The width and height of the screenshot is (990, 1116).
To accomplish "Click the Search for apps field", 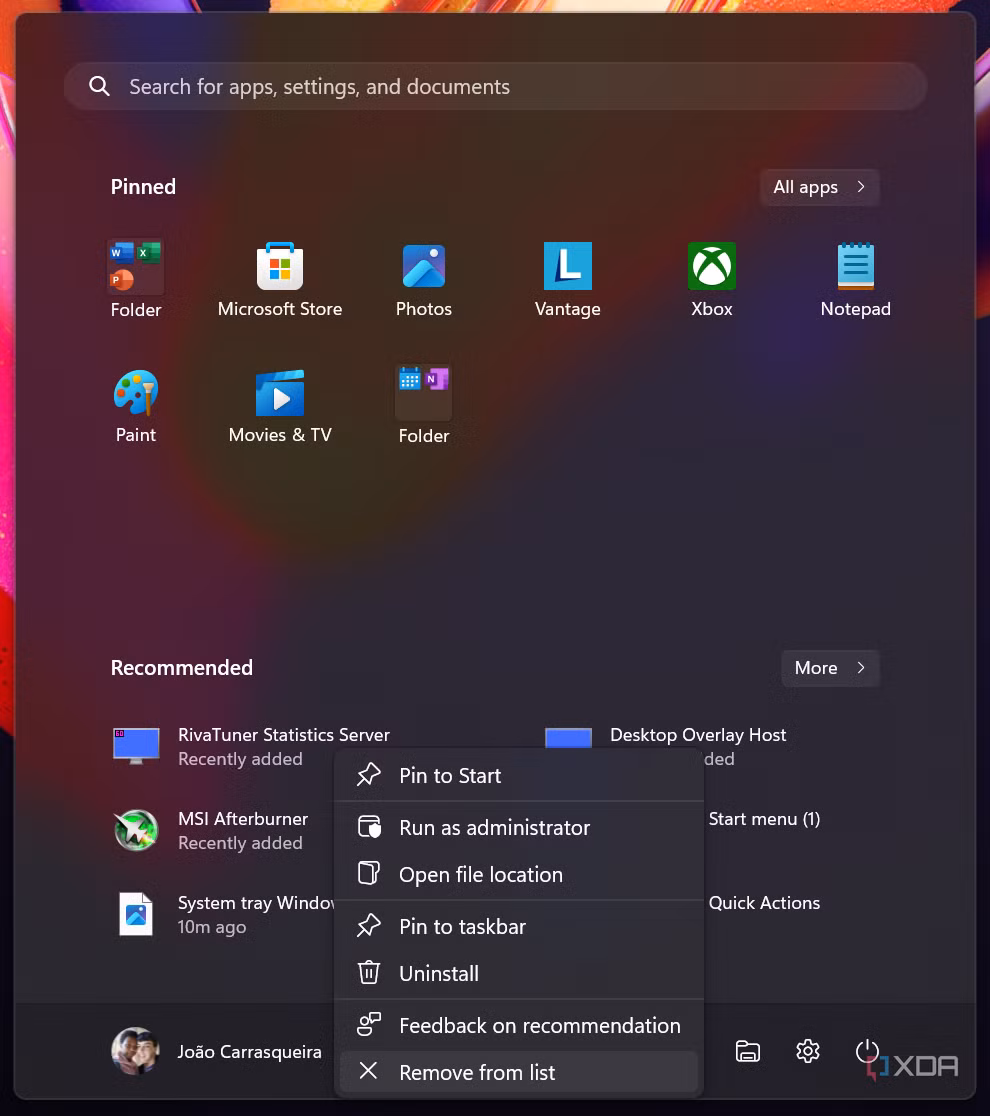I will tap(495, 86).
